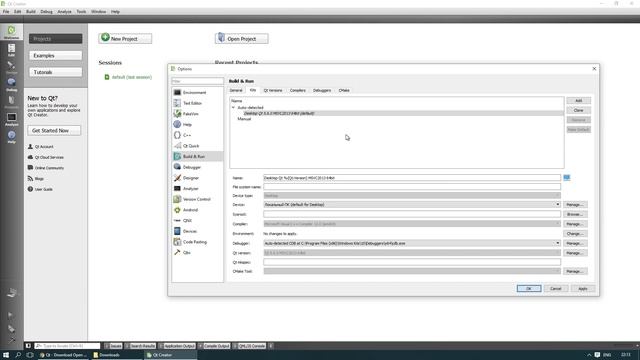Open the CMake Tool dropdown
The width and height of the screenshot is (640, 360).
pyautogui.click(x=412, y=271)
